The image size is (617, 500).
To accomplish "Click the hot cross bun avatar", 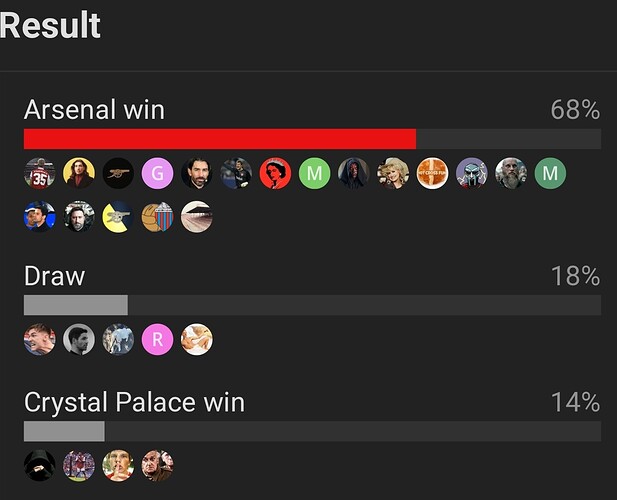I will click(432, 173).
